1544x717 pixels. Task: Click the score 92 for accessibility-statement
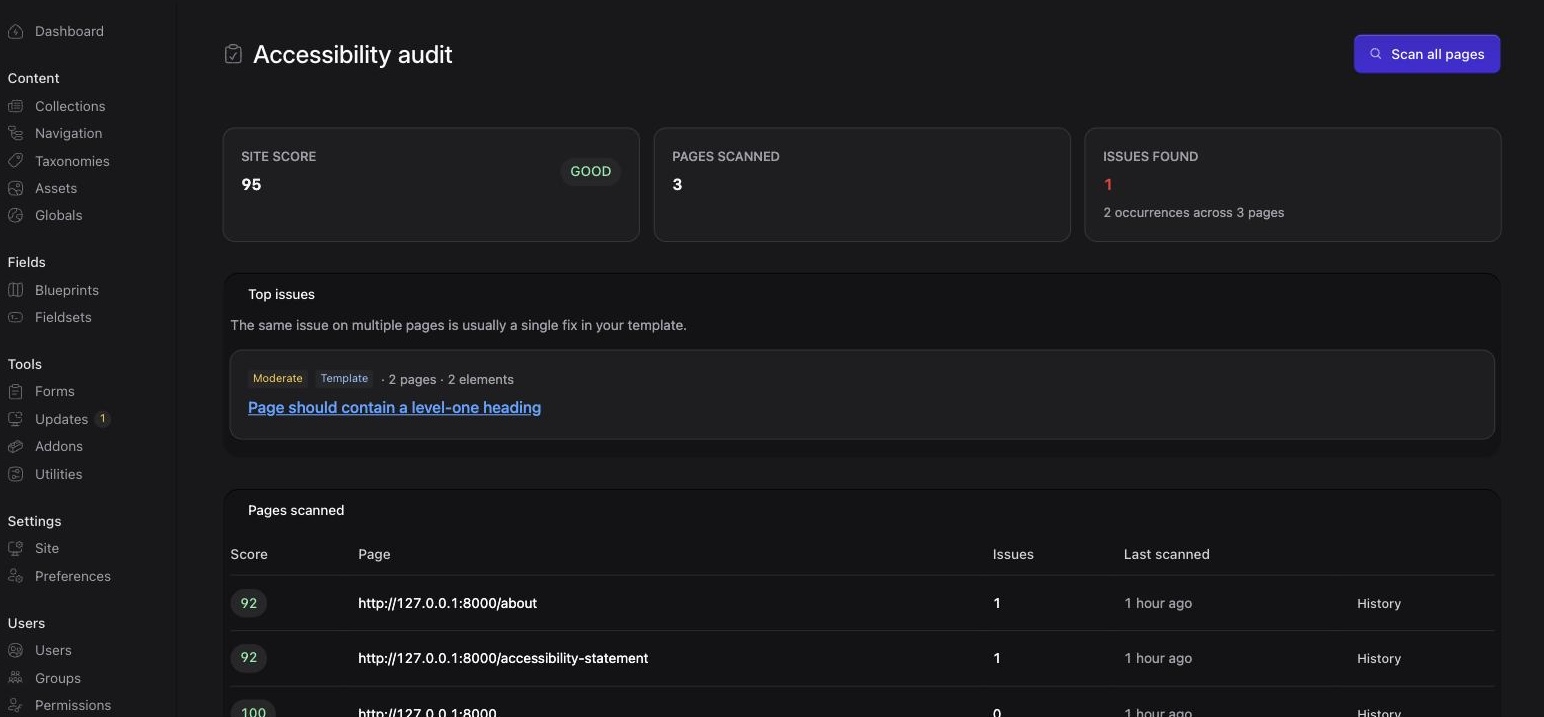click(249, 657)
